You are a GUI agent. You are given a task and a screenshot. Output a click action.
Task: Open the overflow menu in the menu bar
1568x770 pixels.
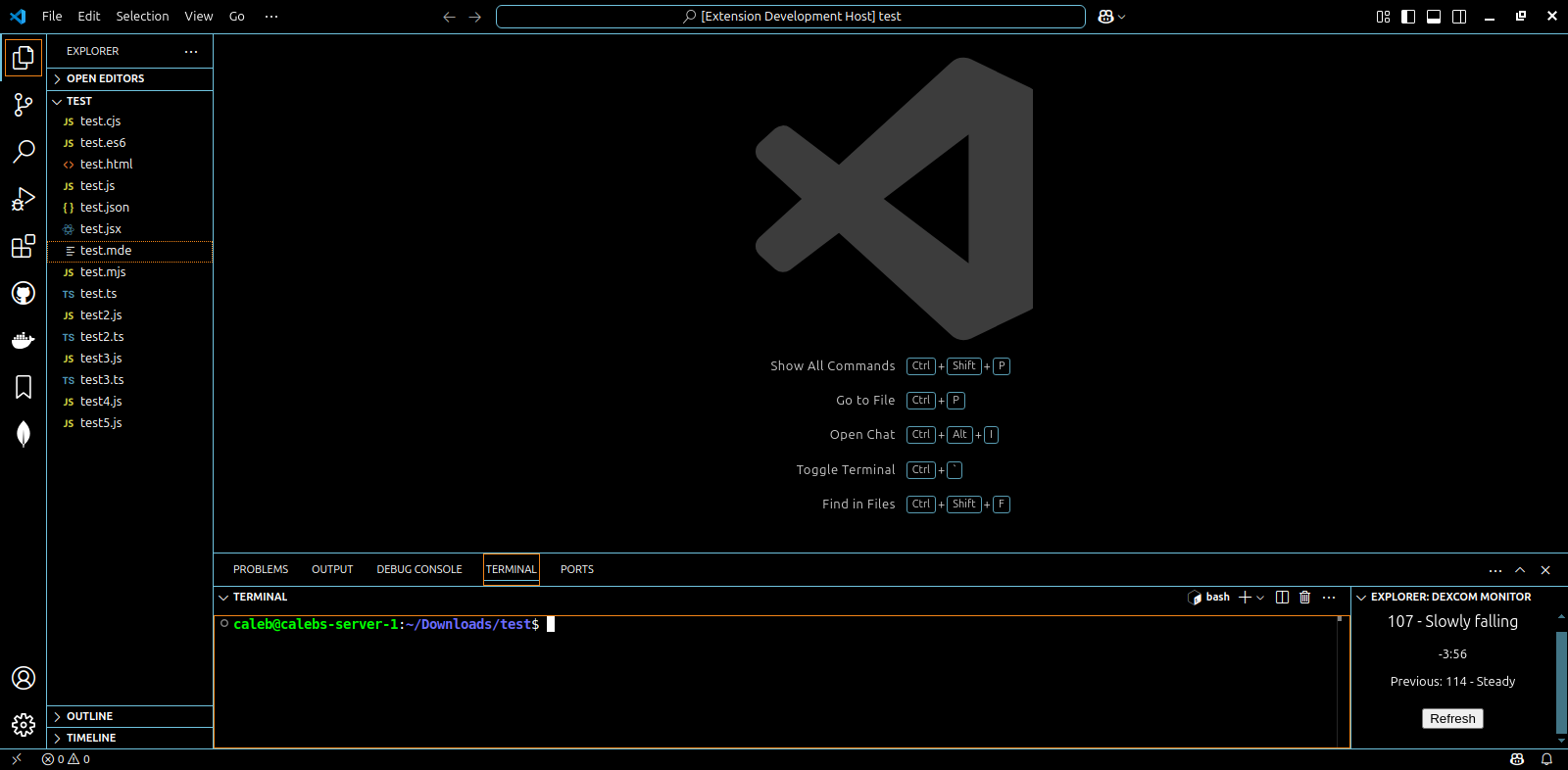pyautogui.click(x=271, y=17)
